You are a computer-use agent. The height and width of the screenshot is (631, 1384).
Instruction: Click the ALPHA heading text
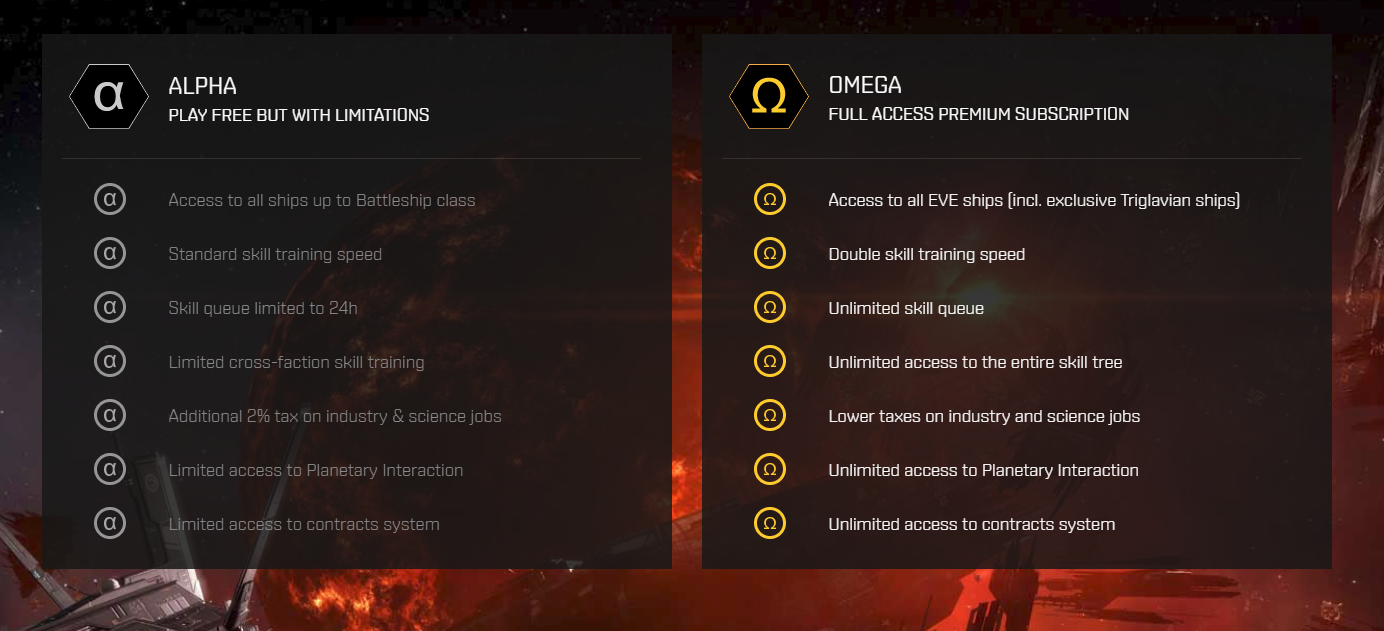pyautogui.click(x=203, y=86)
